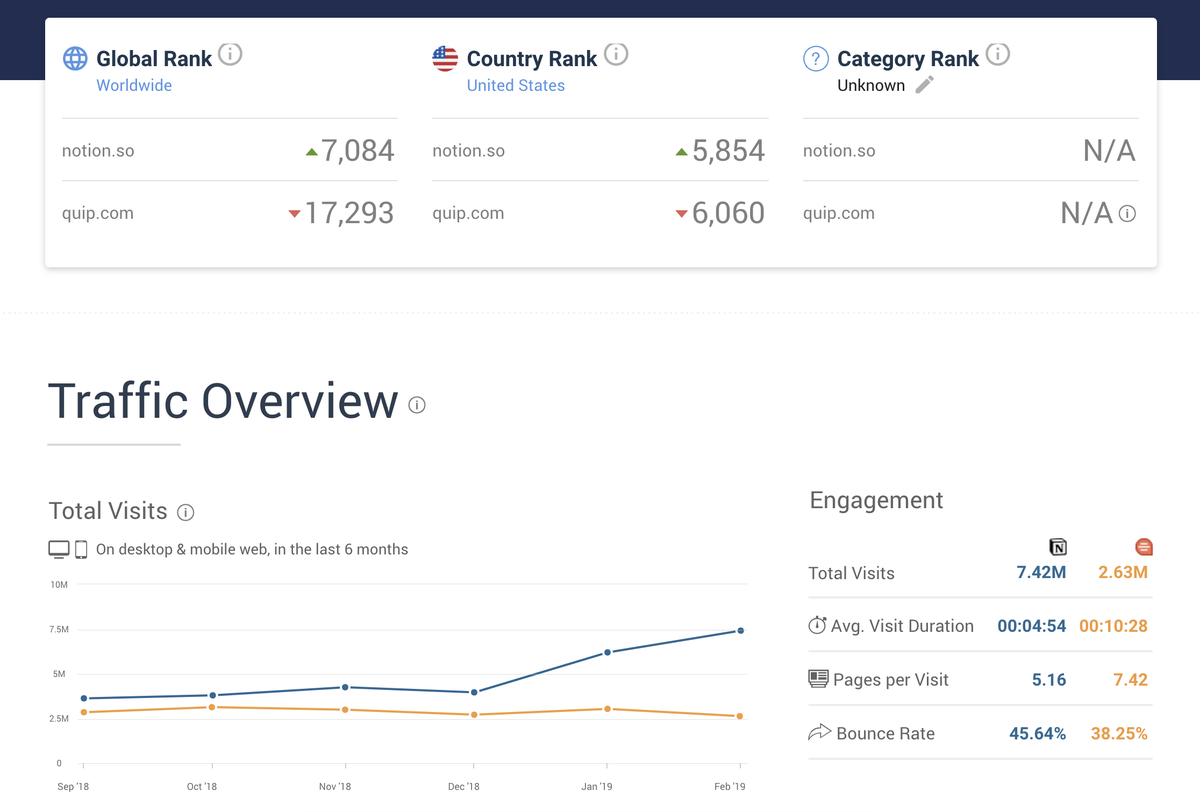Click the desktop monitor icon

(59, 549)
